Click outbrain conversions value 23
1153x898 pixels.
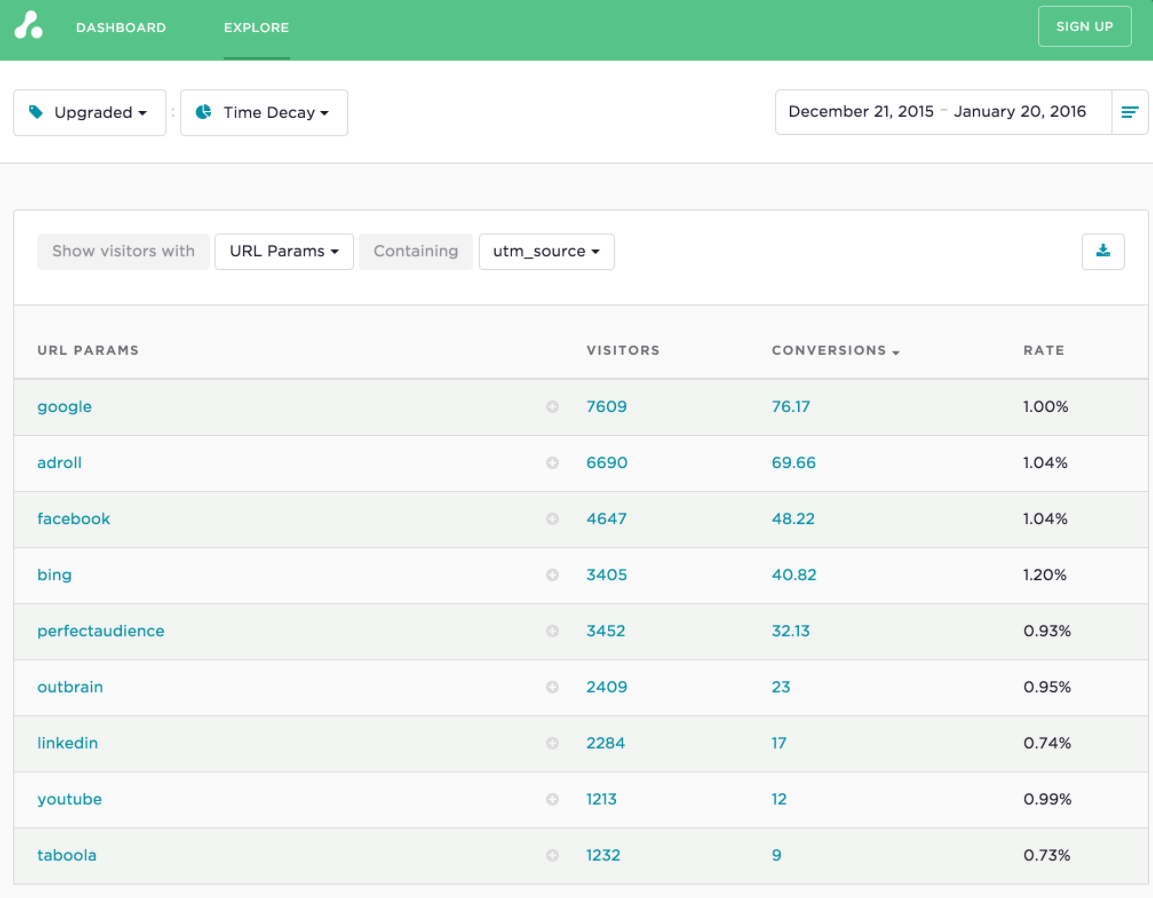point(781,687)
